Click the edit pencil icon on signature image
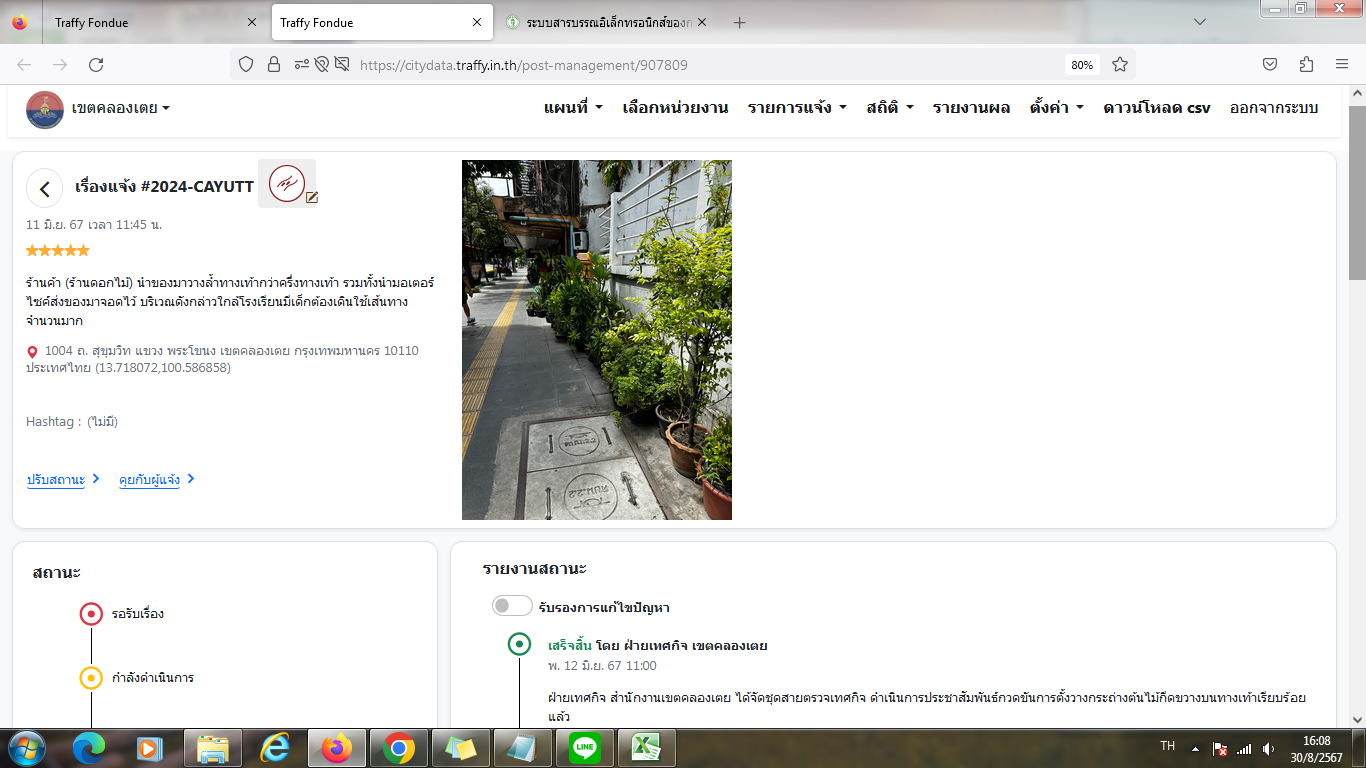 (312, 198)
